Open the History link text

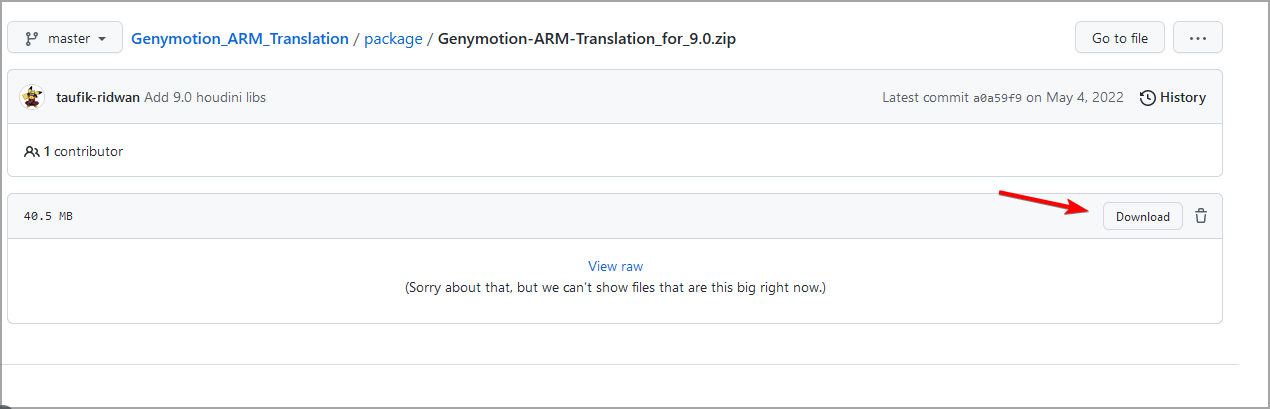tap(1183, 97)
